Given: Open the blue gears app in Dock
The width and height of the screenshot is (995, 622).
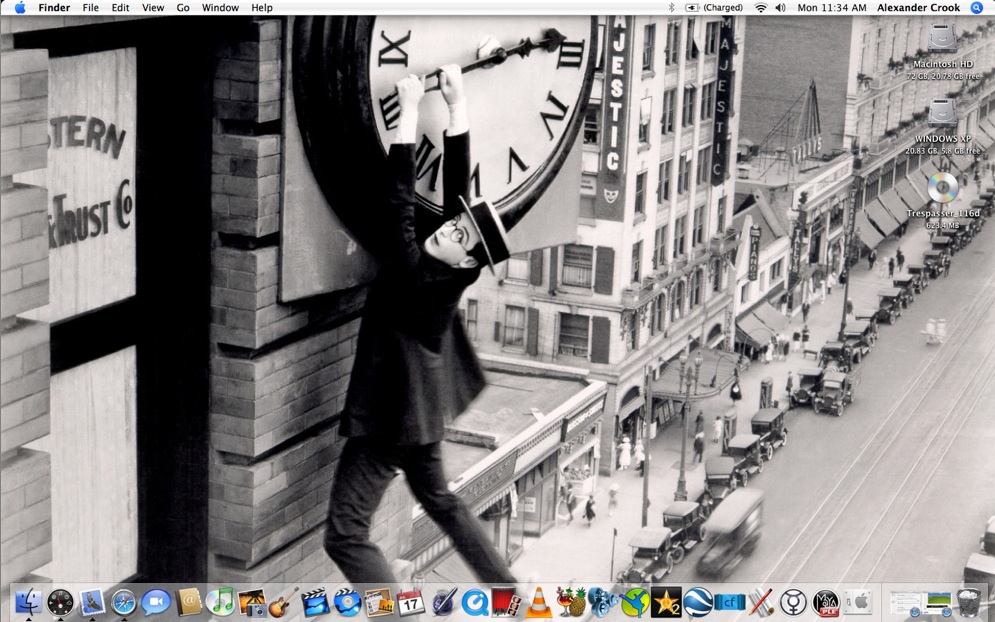Looking at the screenshot, I should click(x=602, y=602).
